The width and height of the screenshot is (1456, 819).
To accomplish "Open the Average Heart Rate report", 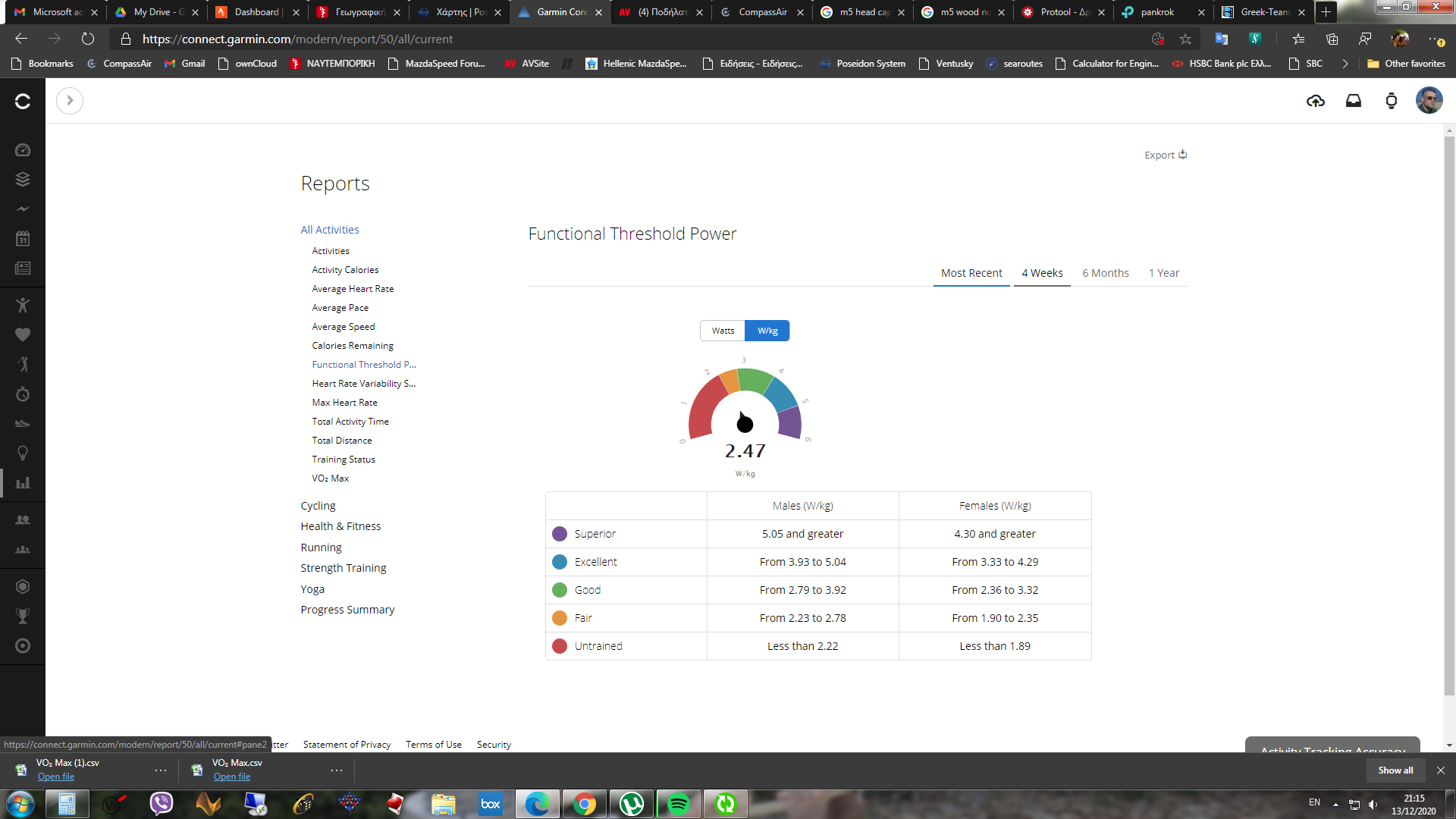I will [353, 289].
